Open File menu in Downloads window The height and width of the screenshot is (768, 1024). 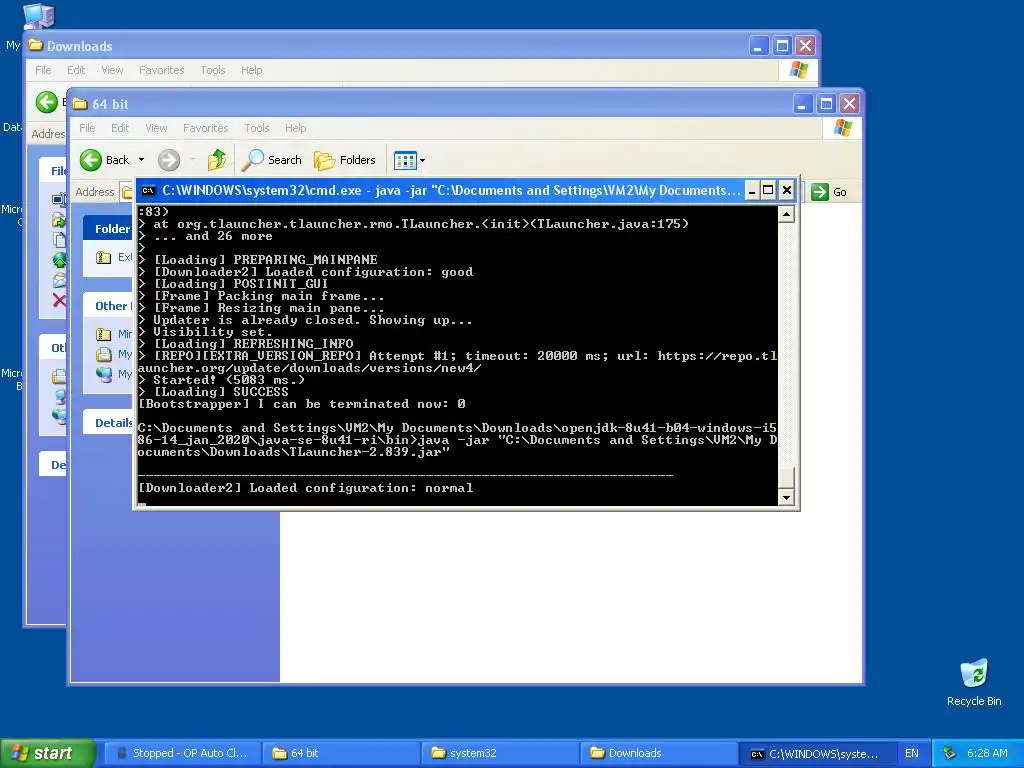coord(43,70)
